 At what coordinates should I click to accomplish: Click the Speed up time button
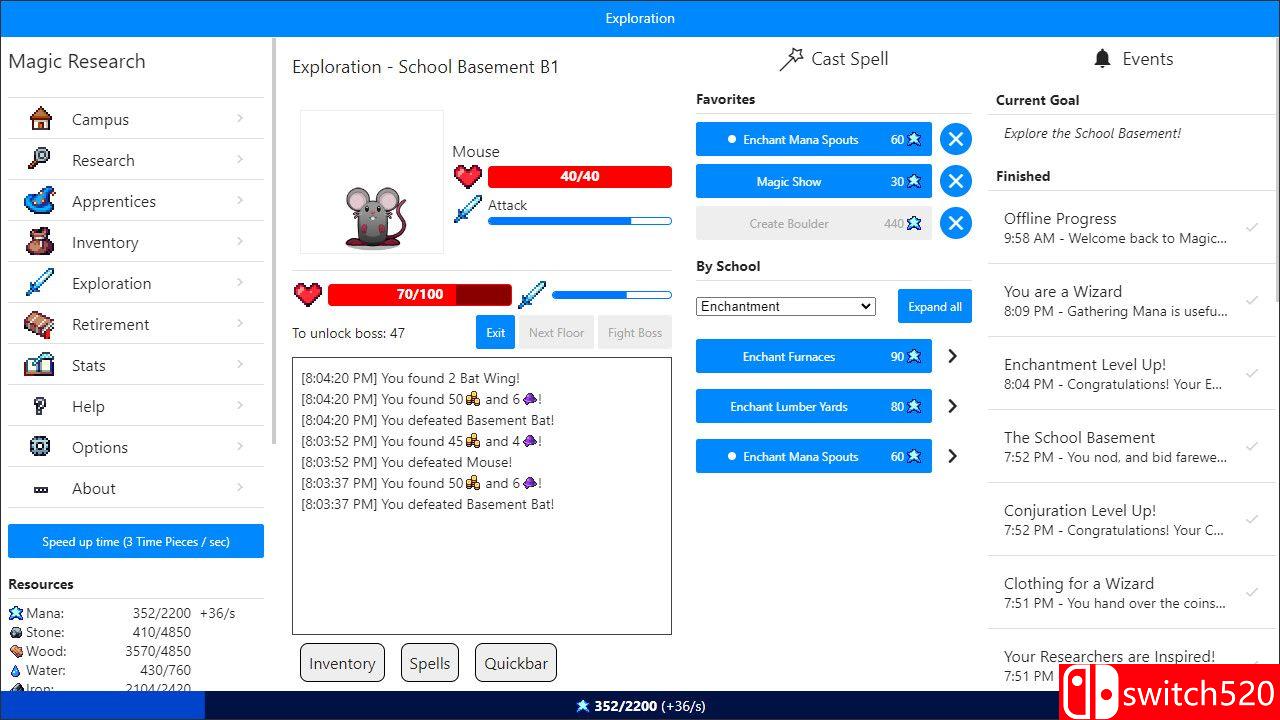[x=136, y=541]
